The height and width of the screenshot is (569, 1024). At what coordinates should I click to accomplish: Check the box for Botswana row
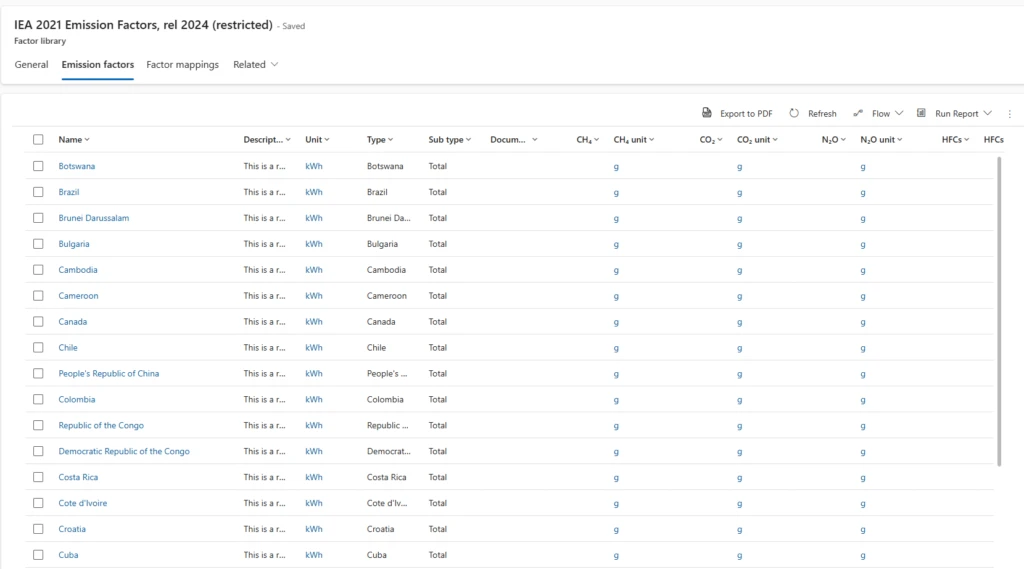point(38,166)
